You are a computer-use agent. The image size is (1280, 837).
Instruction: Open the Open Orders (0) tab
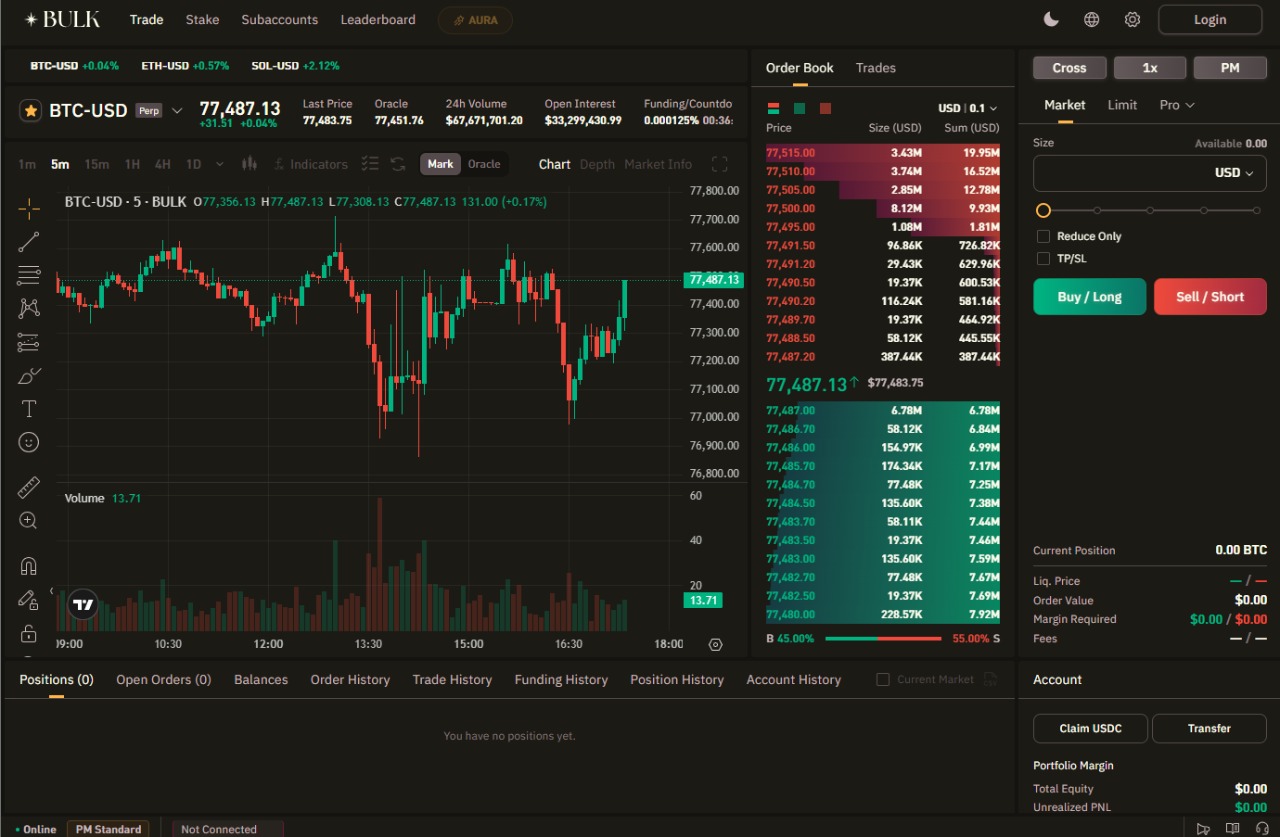point(164,680)
